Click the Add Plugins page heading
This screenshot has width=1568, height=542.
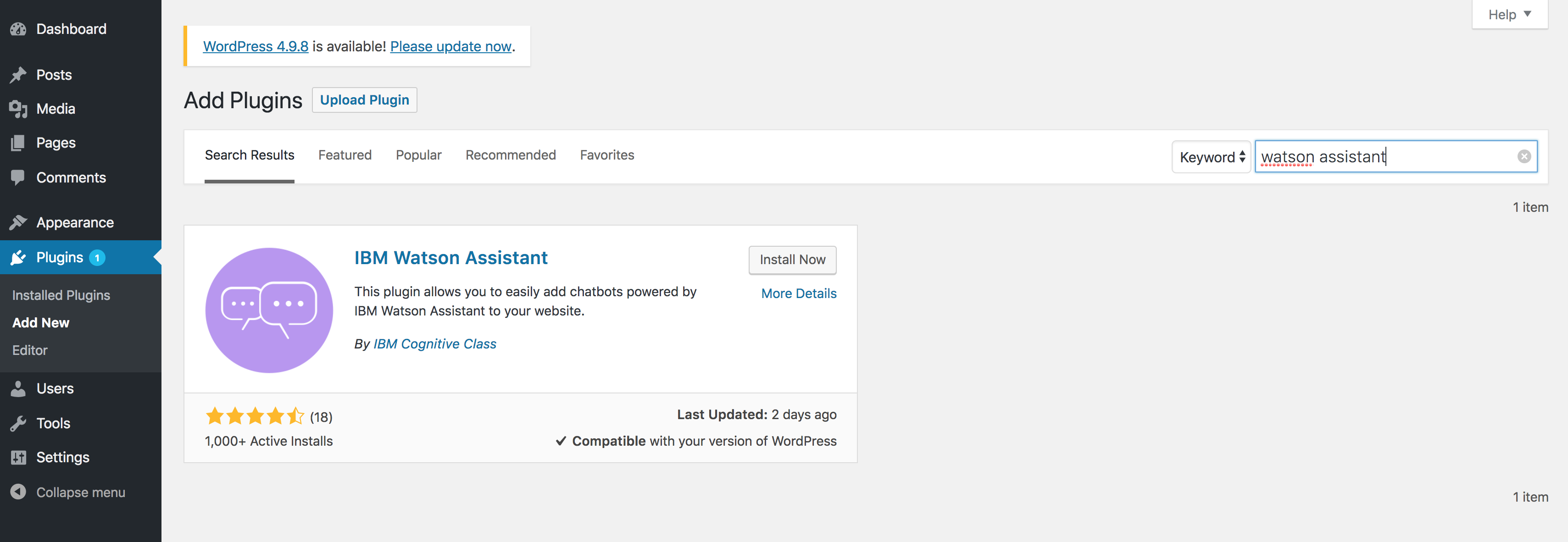pos(243,100)
